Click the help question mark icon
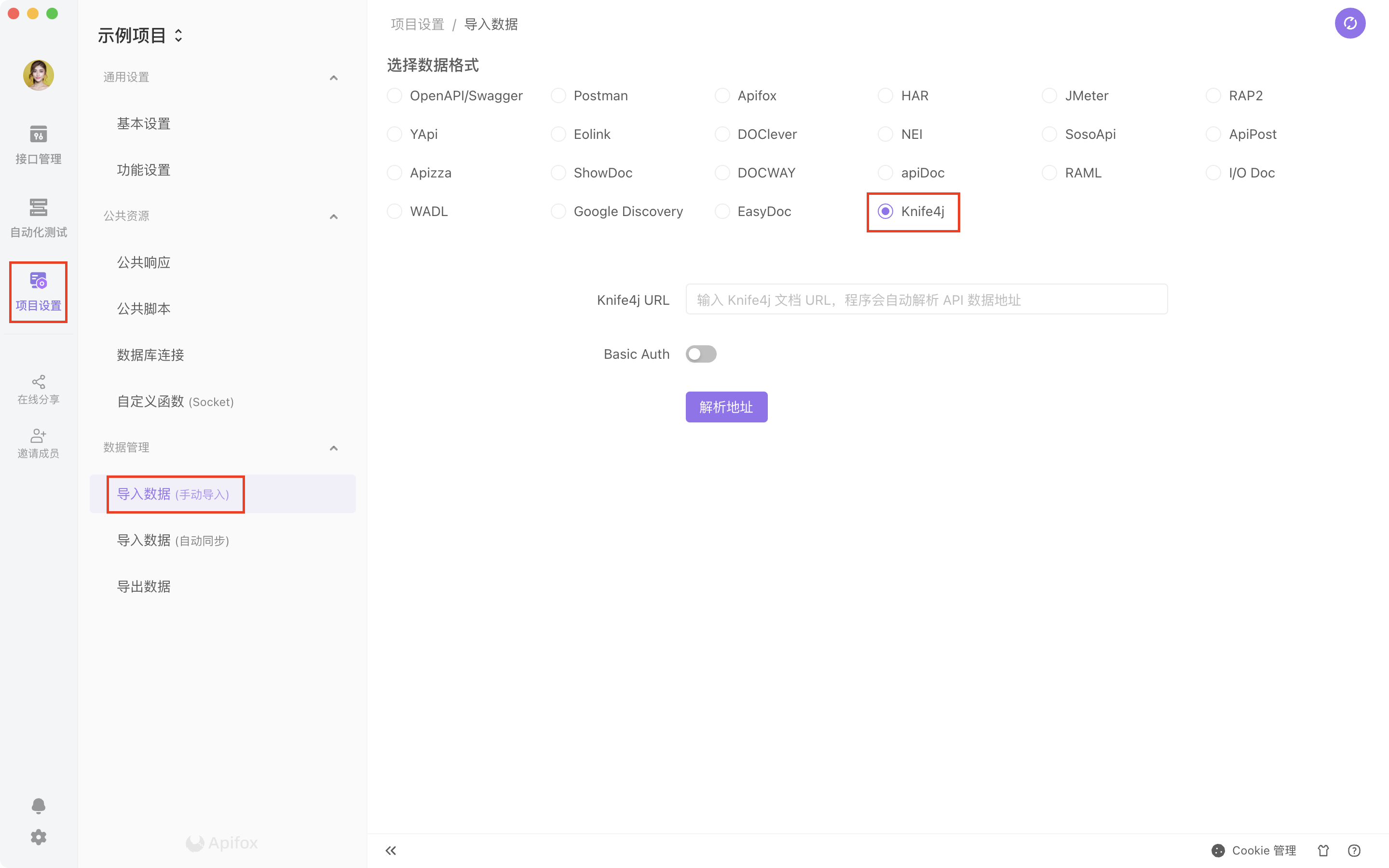Image resolution: width=1389 pixels, height=868 pixels. 1354,850
